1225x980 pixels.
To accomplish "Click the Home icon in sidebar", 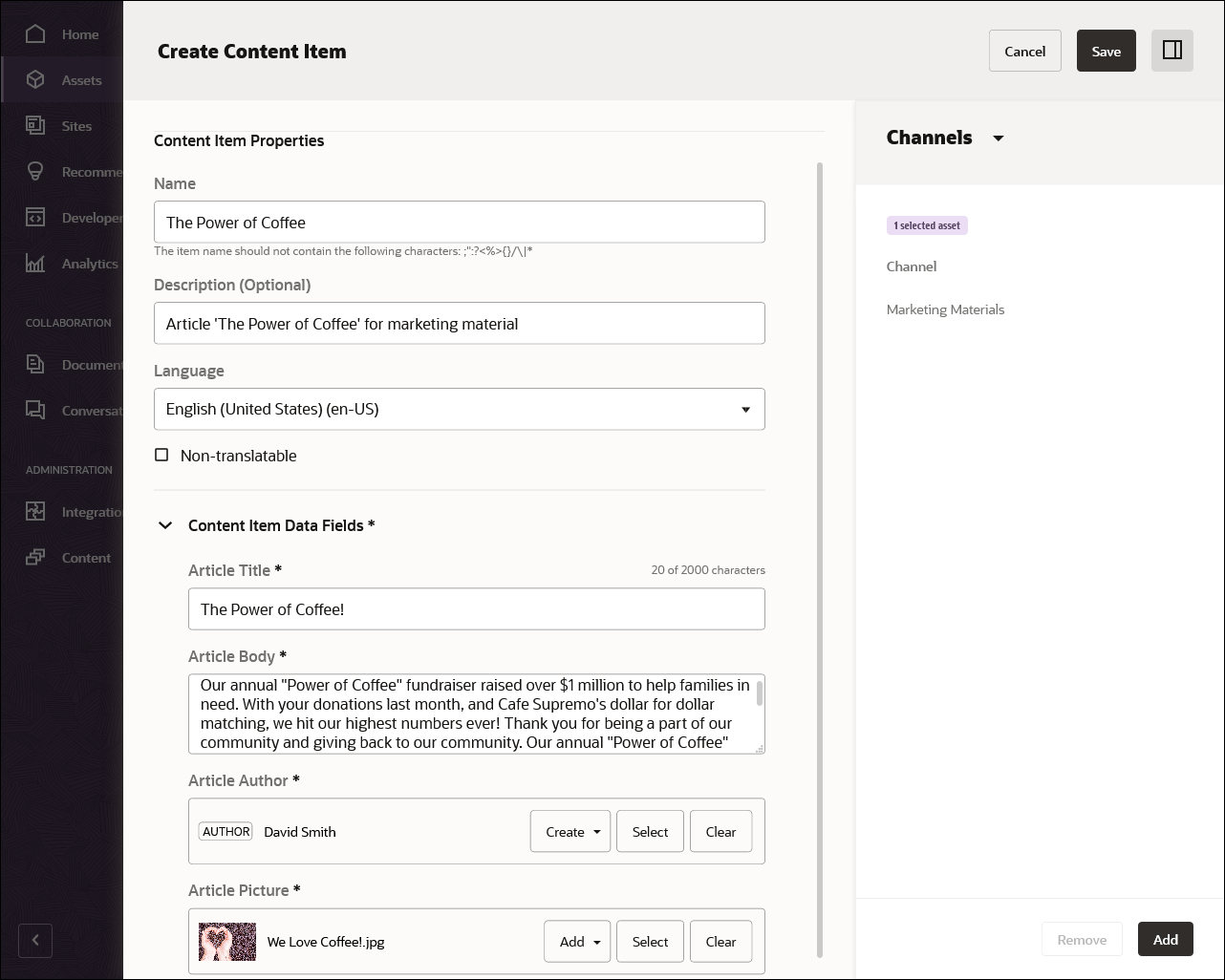I will coord(35,34).
